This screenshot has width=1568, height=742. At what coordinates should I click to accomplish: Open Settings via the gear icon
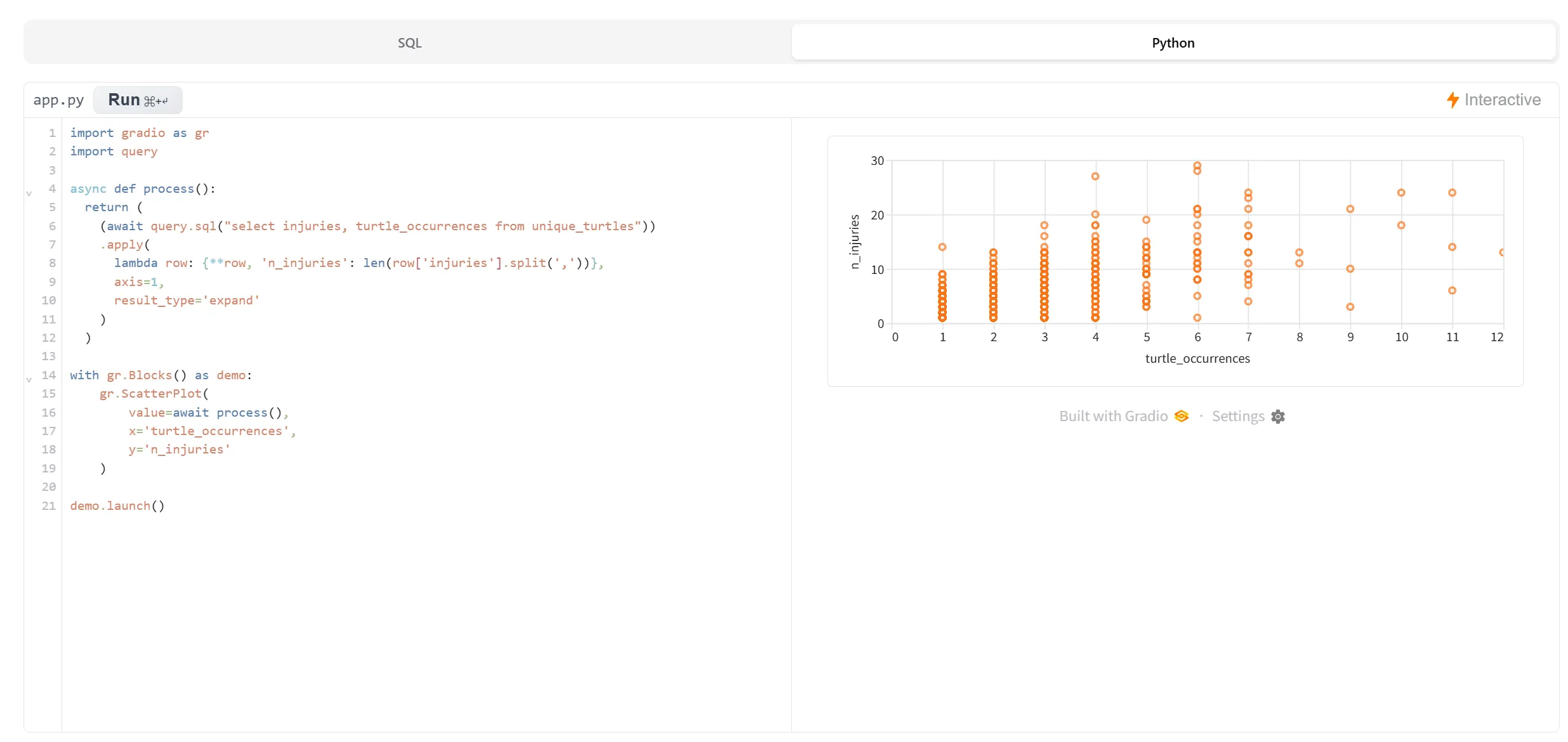1278,417
